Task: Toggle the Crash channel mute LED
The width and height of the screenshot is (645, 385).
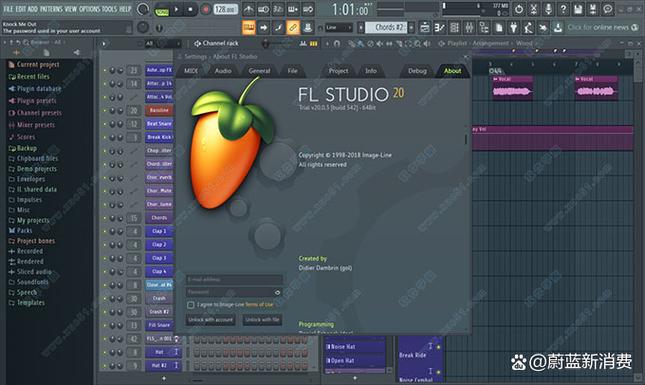Action: tap(105, 299)
